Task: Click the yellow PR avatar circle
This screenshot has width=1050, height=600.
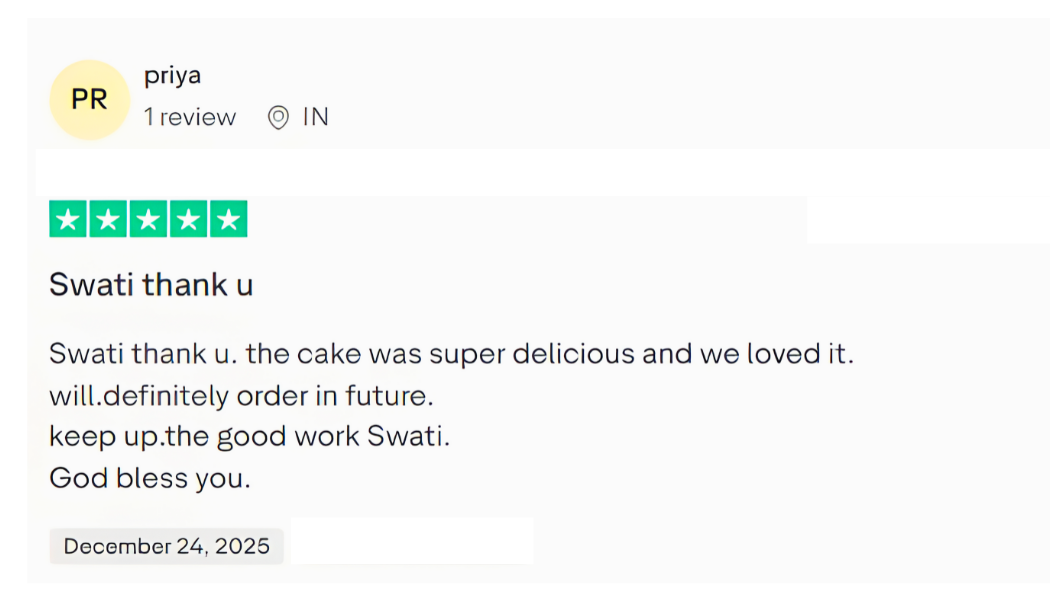Action: pos(89,100)
